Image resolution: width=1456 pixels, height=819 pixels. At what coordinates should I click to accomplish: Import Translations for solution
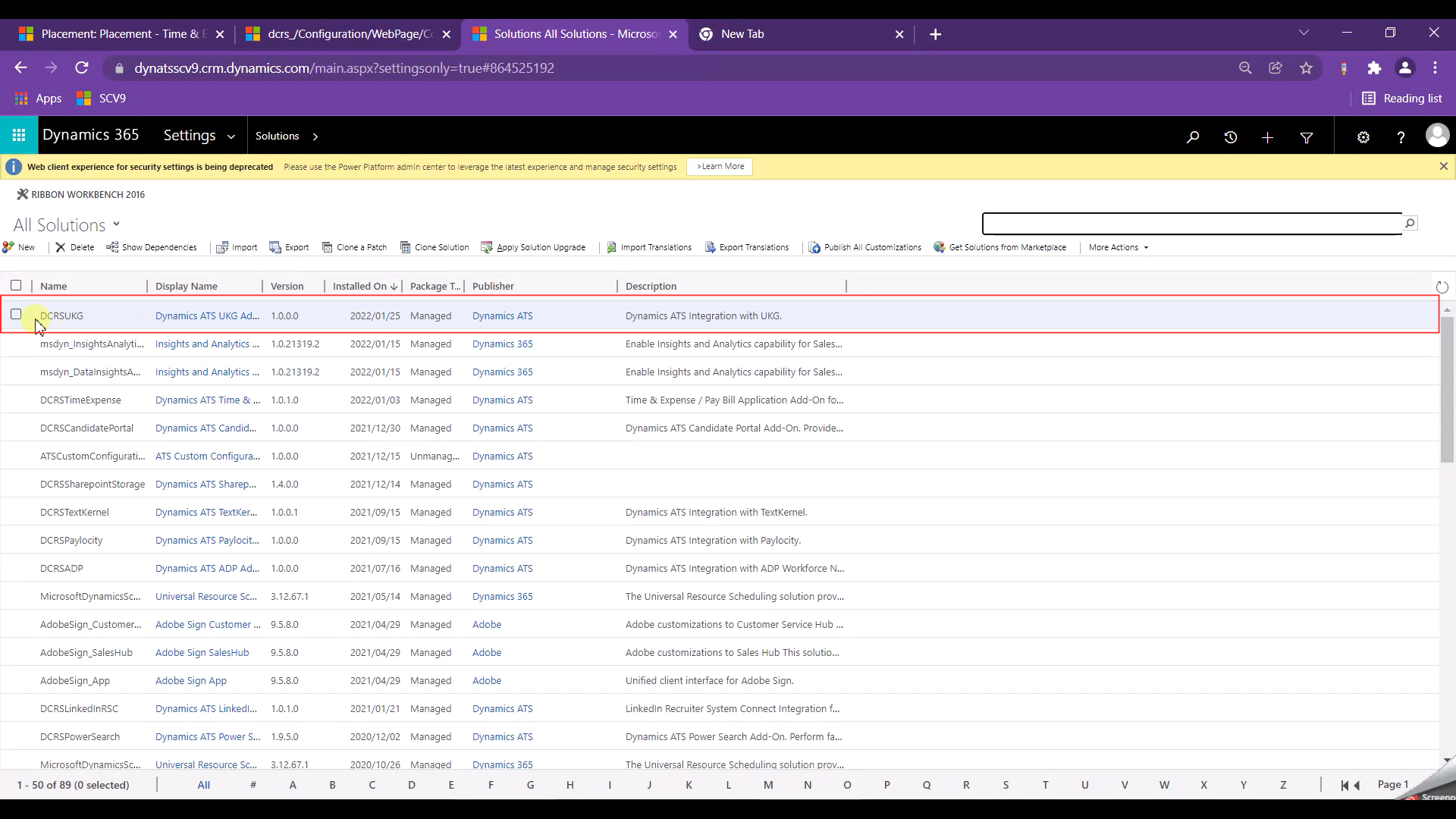[649, 247]
